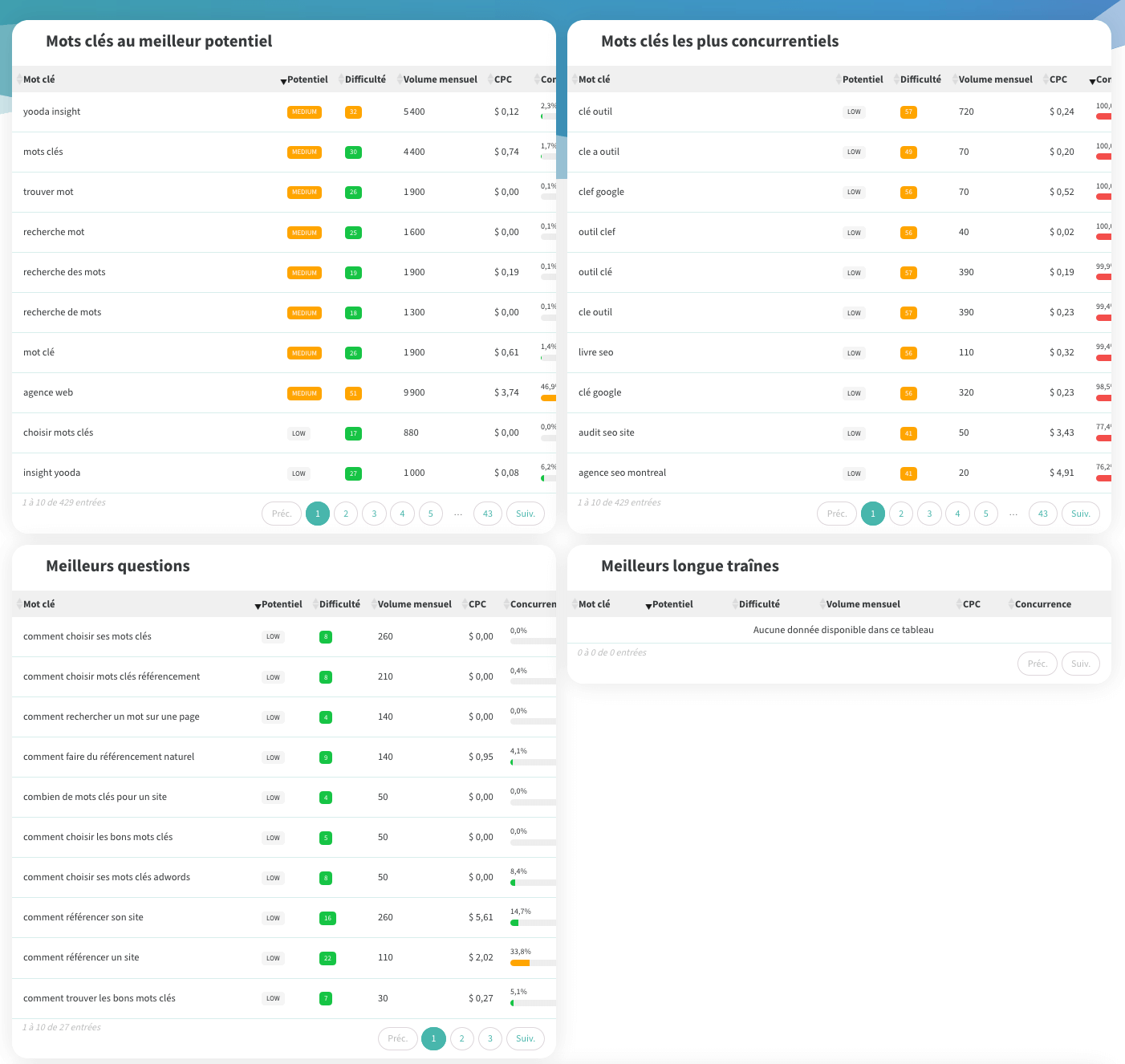Click Suiv. in competitive keywords pagination

(x=1081, y=514)
